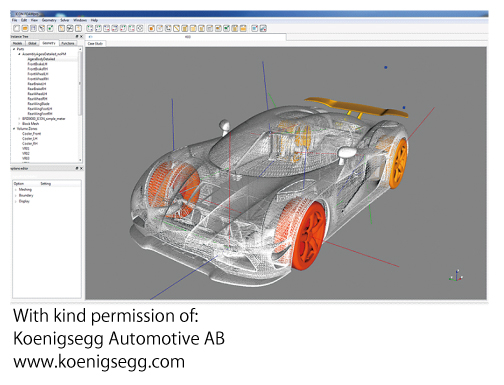Close the options editor panel
This screenshot has width=504, height=385.
tap(81, 169)
